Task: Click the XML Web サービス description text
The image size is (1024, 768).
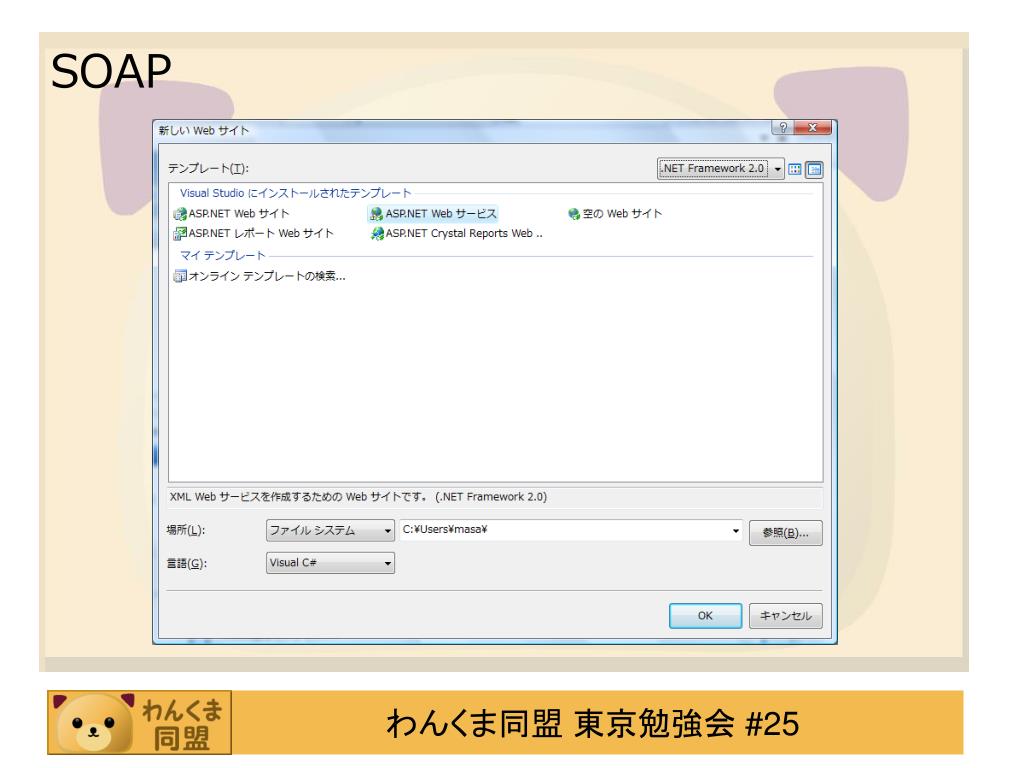Action: pos(359,497)
